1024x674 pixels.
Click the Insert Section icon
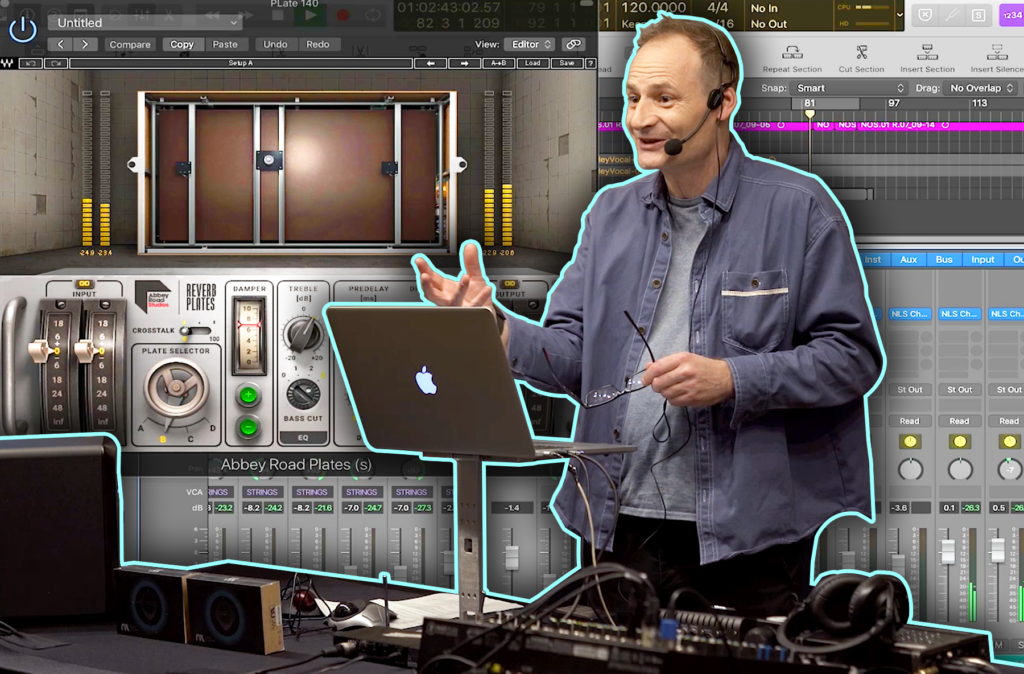pos(927,52)
